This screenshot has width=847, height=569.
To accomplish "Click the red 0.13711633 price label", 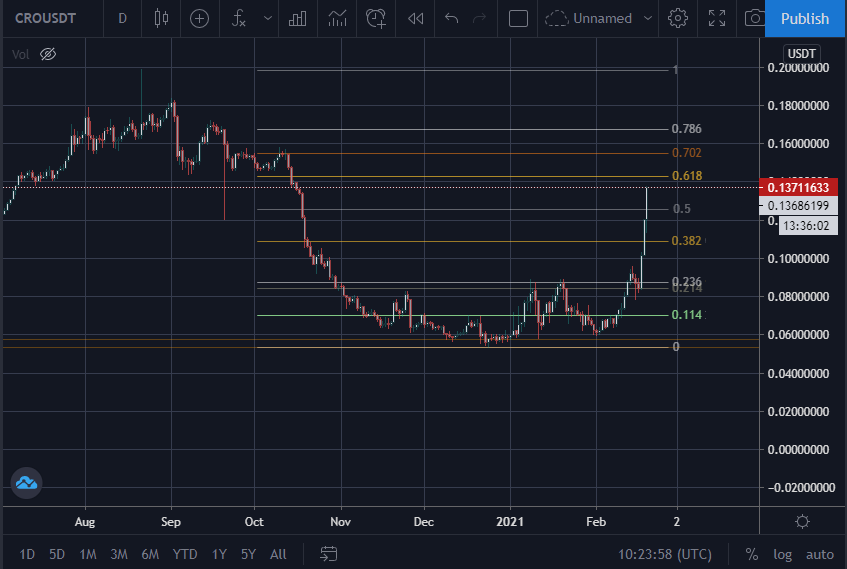I will [798, 188].
